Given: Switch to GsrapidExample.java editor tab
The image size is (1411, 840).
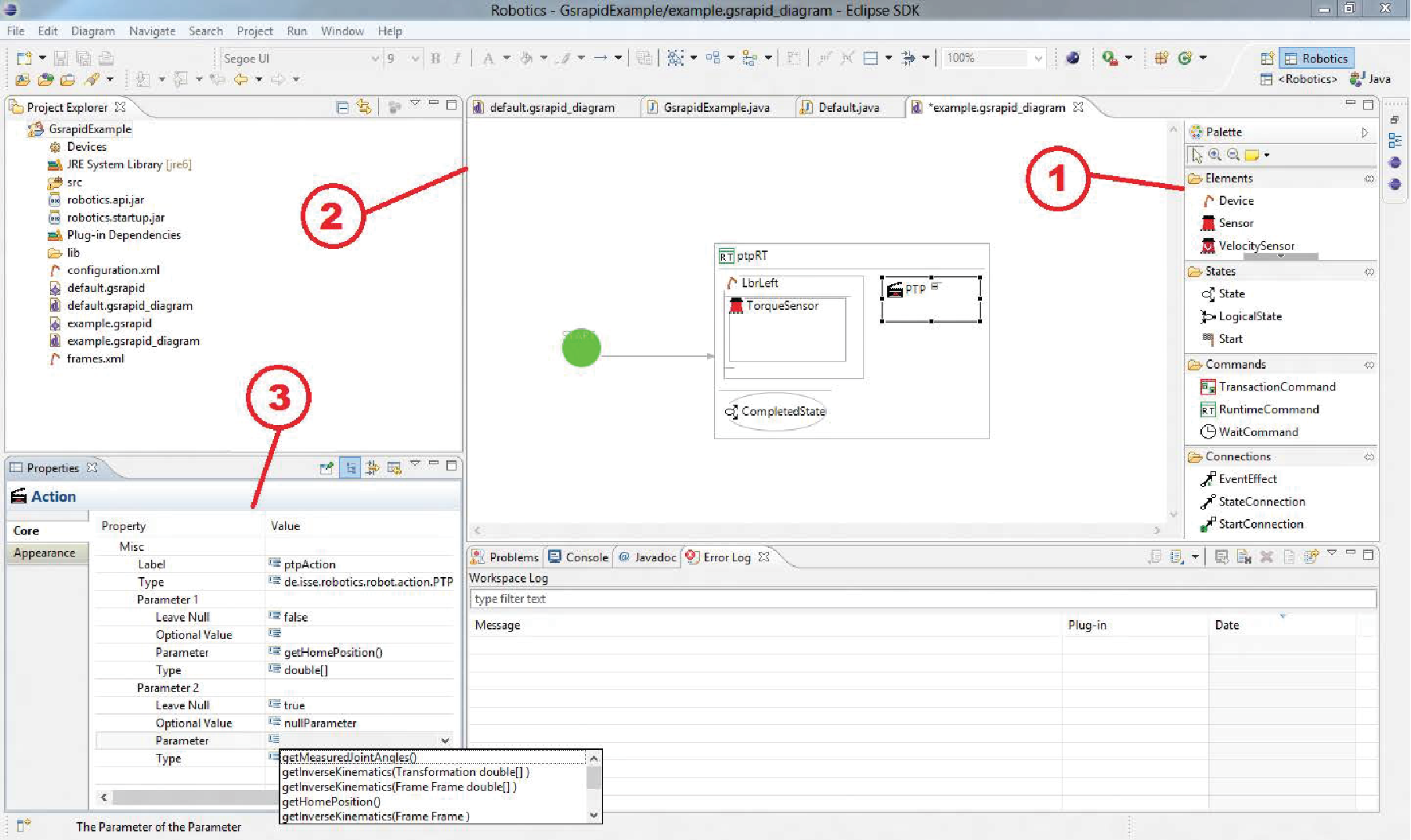Looking at the screenshot, I should click(x=716, y=108).
